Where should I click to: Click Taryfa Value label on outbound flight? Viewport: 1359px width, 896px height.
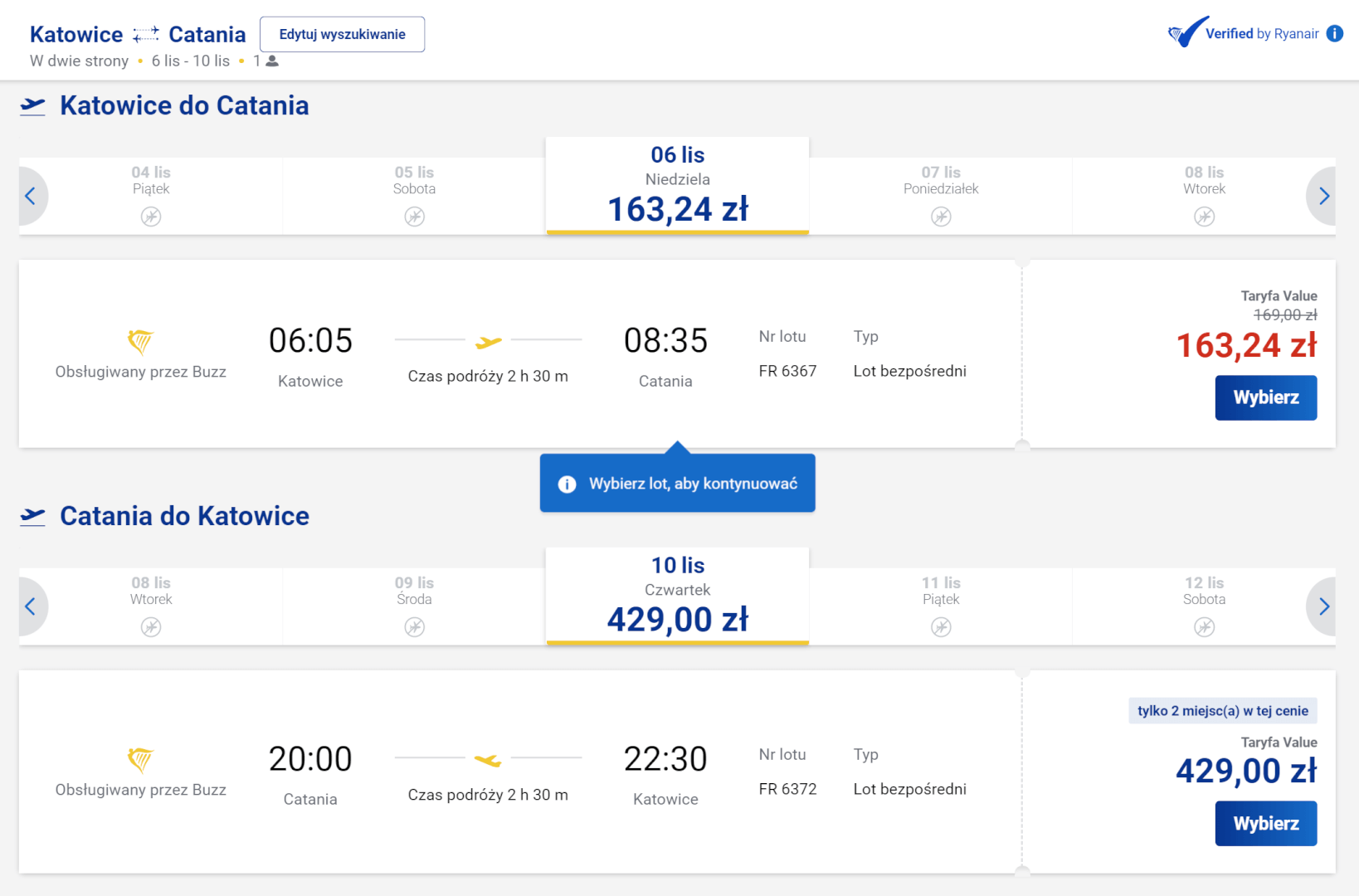[1279, 295]
